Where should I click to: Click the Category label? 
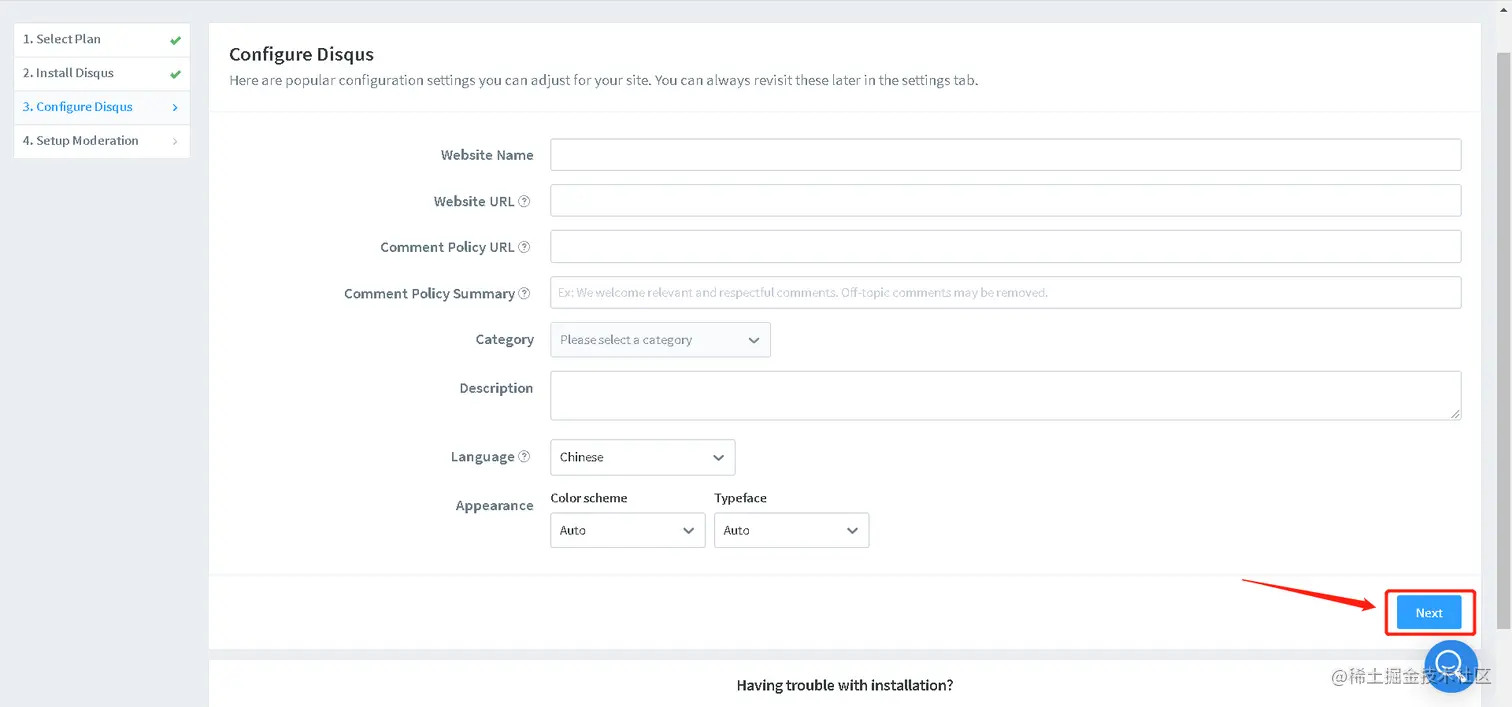(504, 340)
